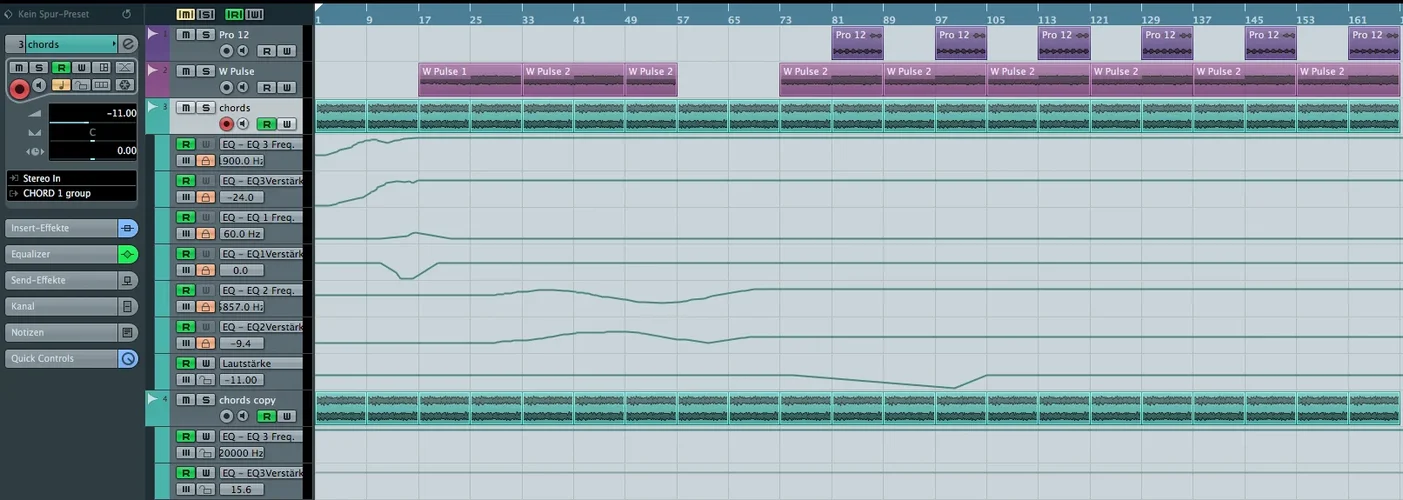Solo the W Pulse track
This screenshot has width=1403, height=500.
(x=205, y=71)
